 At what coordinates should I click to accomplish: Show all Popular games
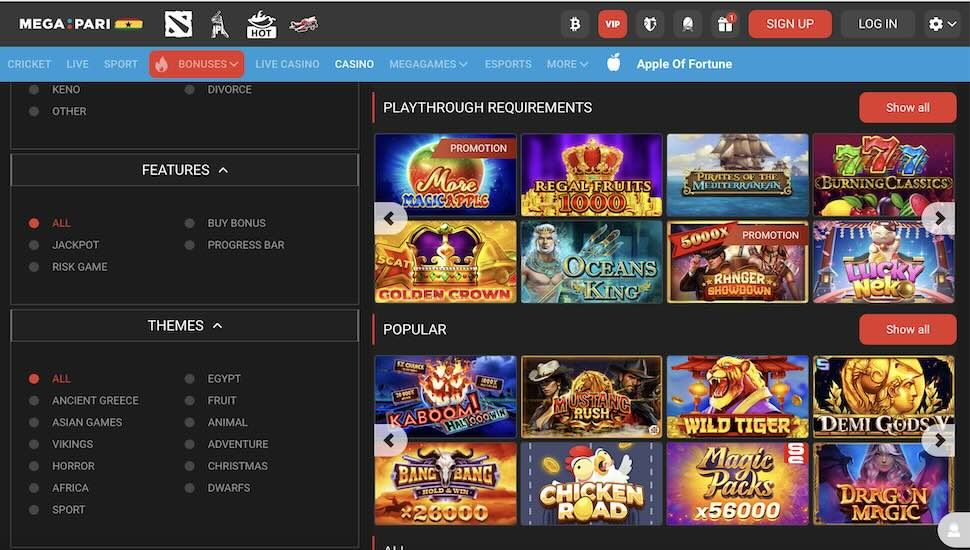tap(908, 330)
